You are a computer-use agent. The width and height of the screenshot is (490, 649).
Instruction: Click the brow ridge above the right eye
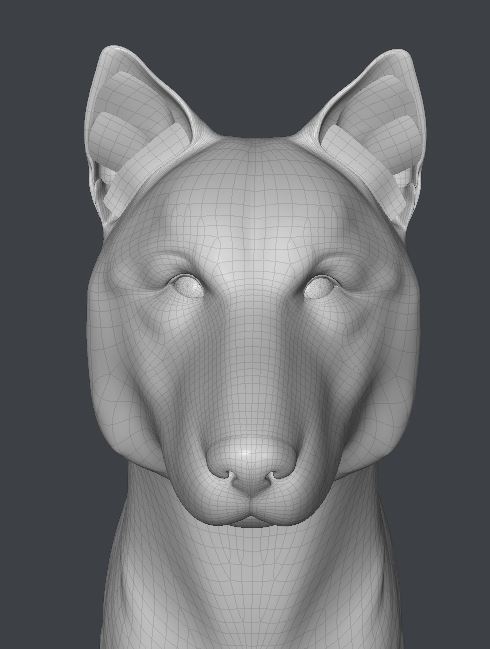[x=337, y=259]
